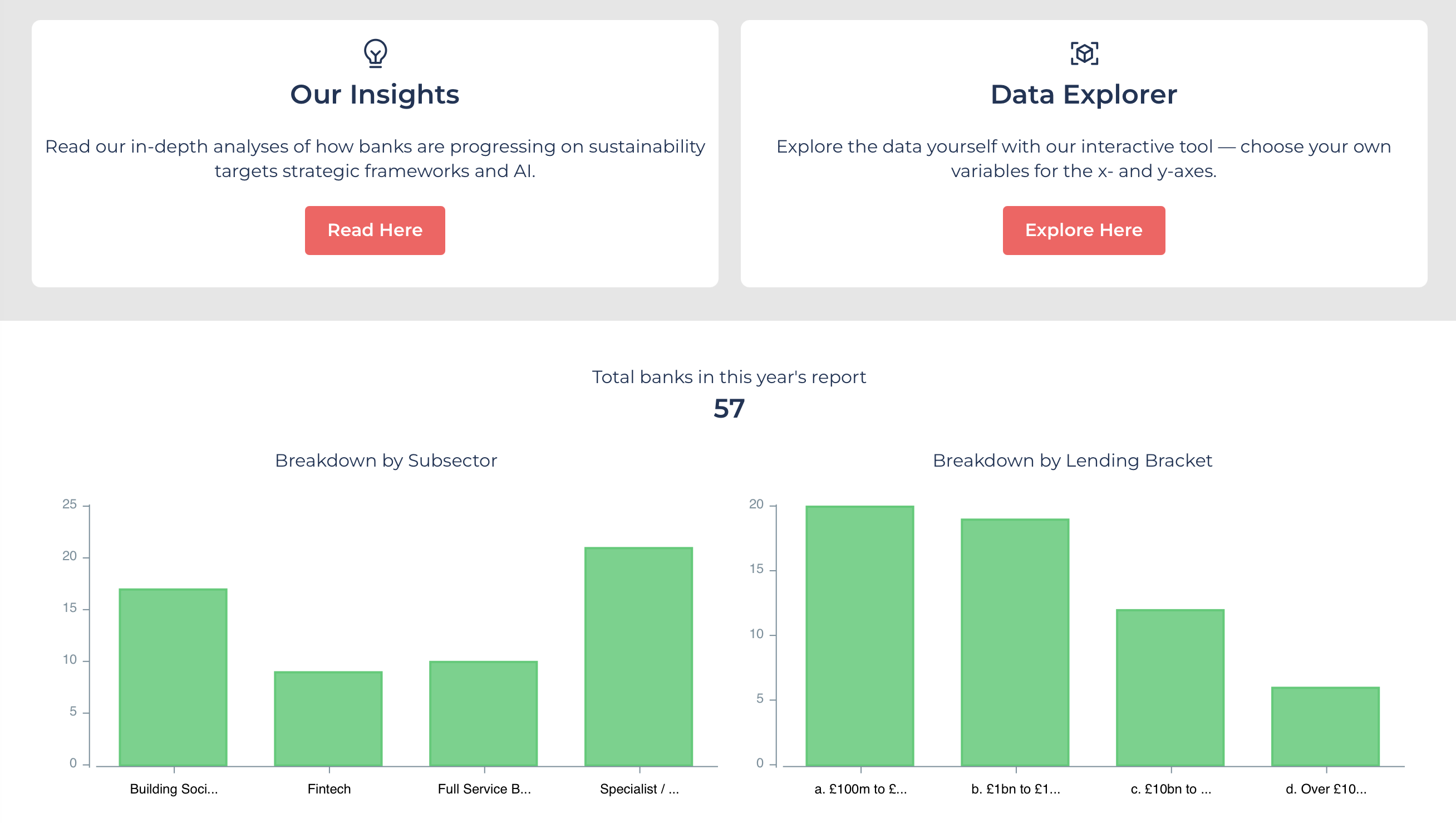
Task: Click the lightbulb insights icon
Action: 375,53
